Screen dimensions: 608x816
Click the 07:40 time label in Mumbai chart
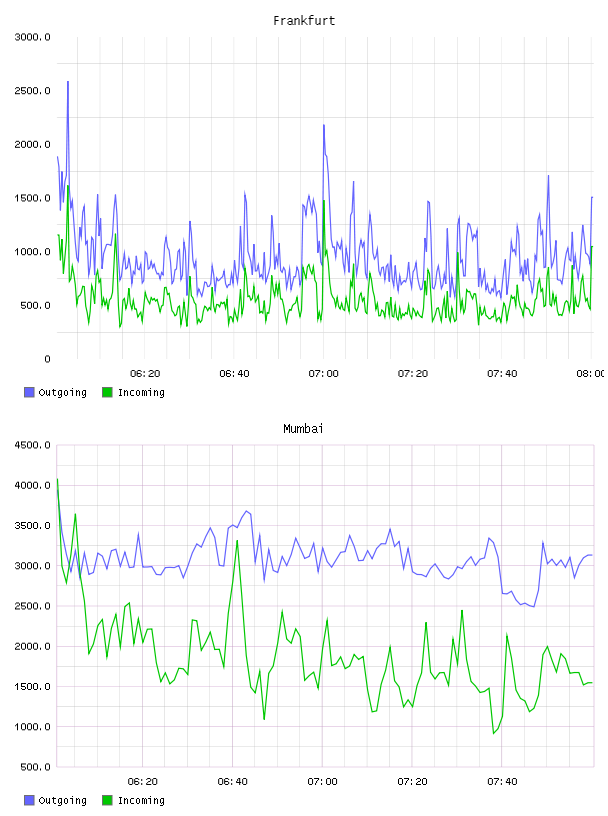[502, 782]
